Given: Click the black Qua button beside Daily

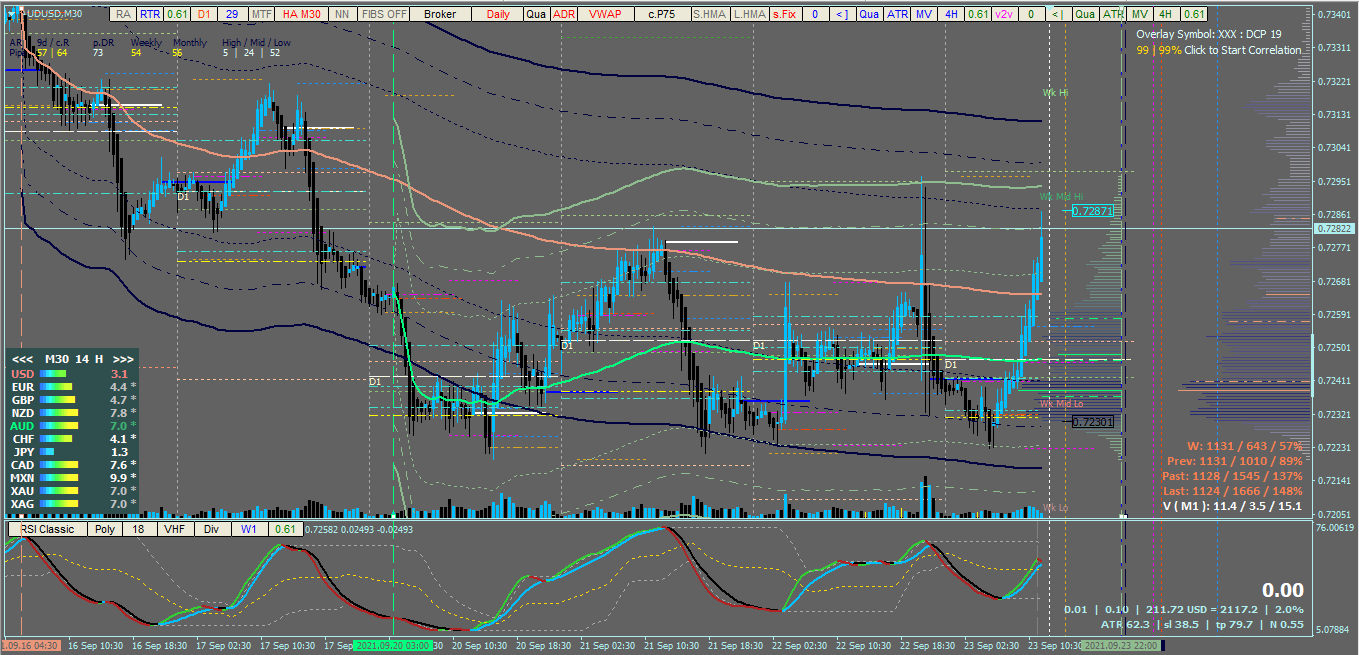Looking at the screenshot, I should click(x=536, y=14).
